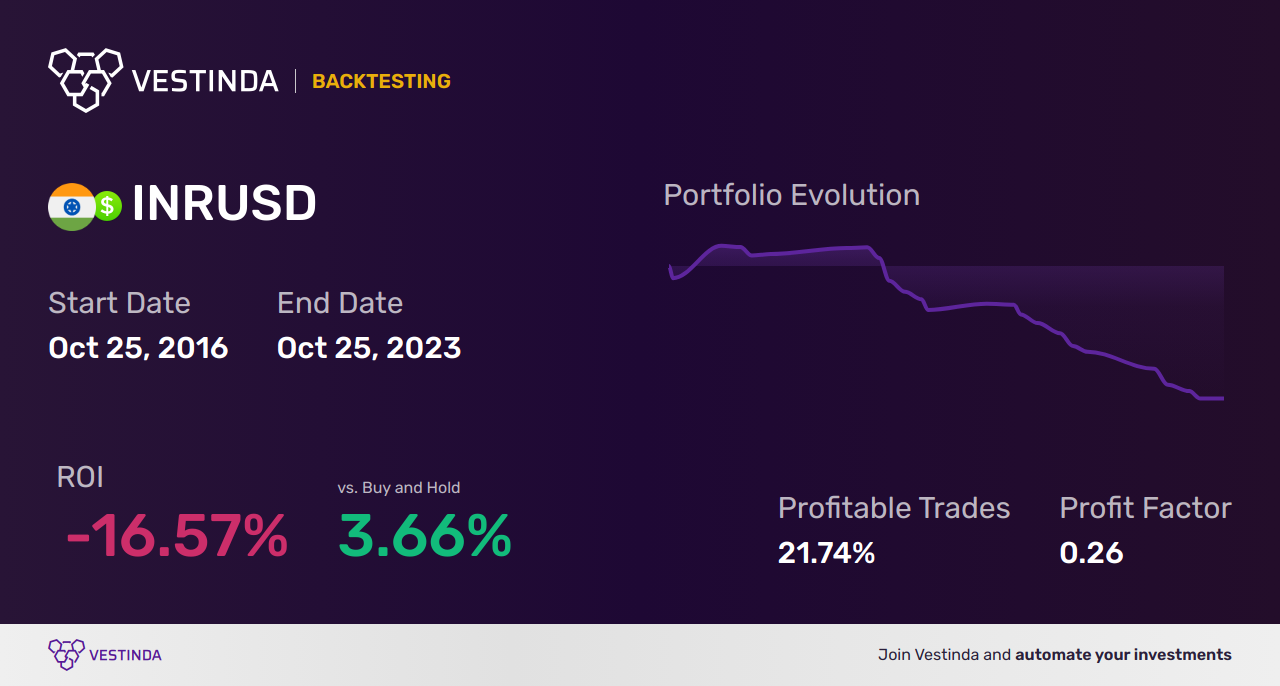Click the 3.66% vs. Buy and Hold value
This screenshot has width=1280, height=686.
tap(425, 537)
